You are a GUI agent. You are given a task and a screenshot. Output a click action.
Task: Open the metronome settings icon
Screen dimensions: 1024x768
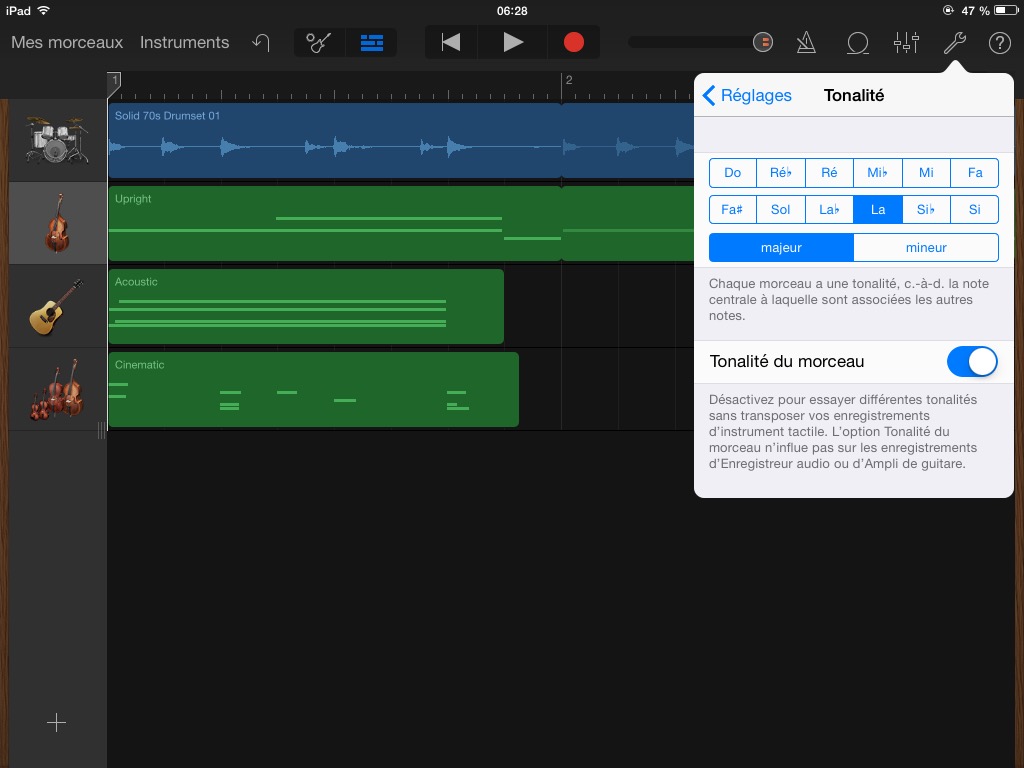pos(806,43)
